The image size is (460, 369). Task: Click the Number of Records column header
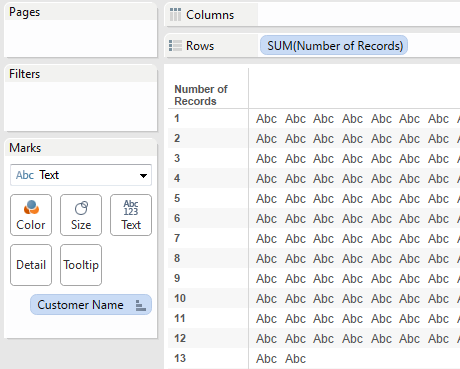coord(201,95)
